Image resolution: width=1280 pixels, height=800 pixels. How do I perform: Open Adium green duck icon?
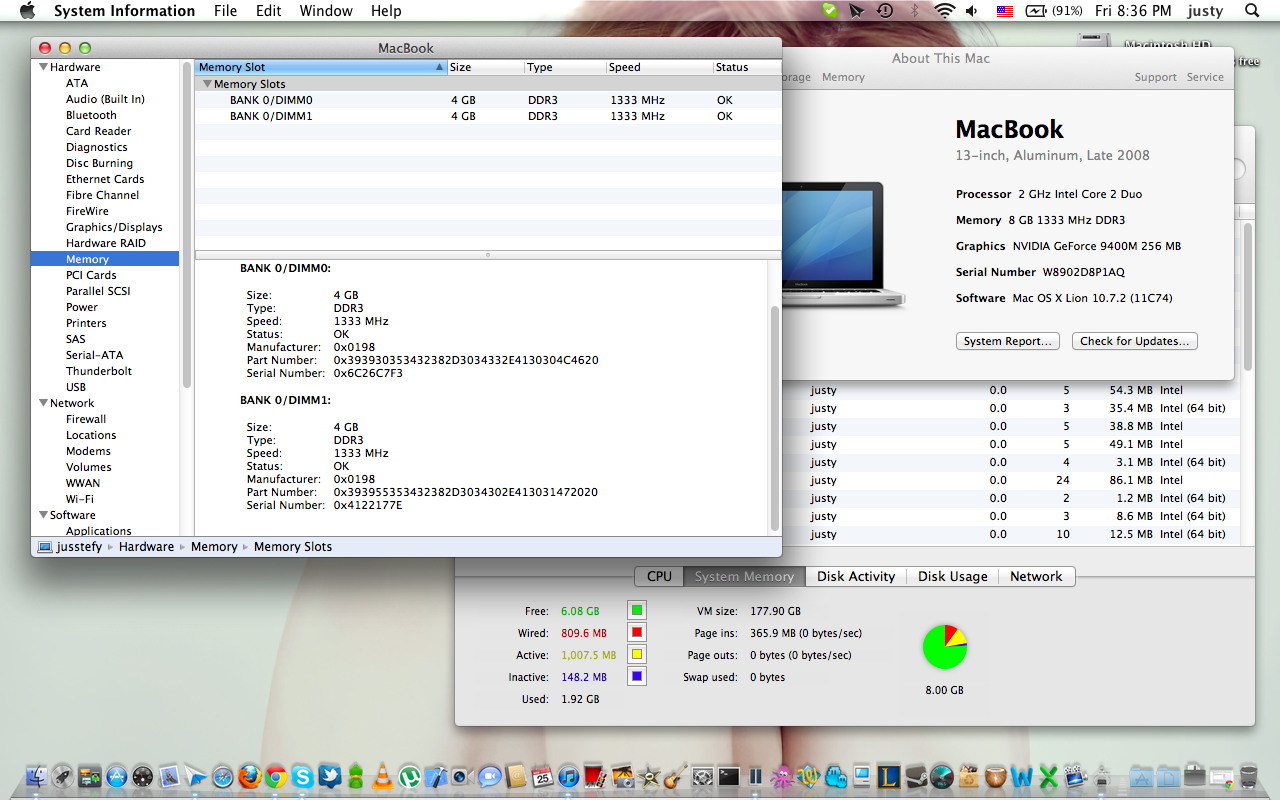click(x=356, y=776)
